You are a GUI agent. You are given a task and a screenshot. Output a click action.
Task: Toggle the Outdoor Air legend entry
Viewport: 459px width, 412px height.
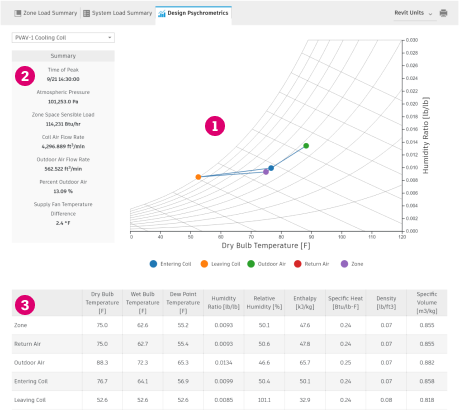click(x=266, y=264)
